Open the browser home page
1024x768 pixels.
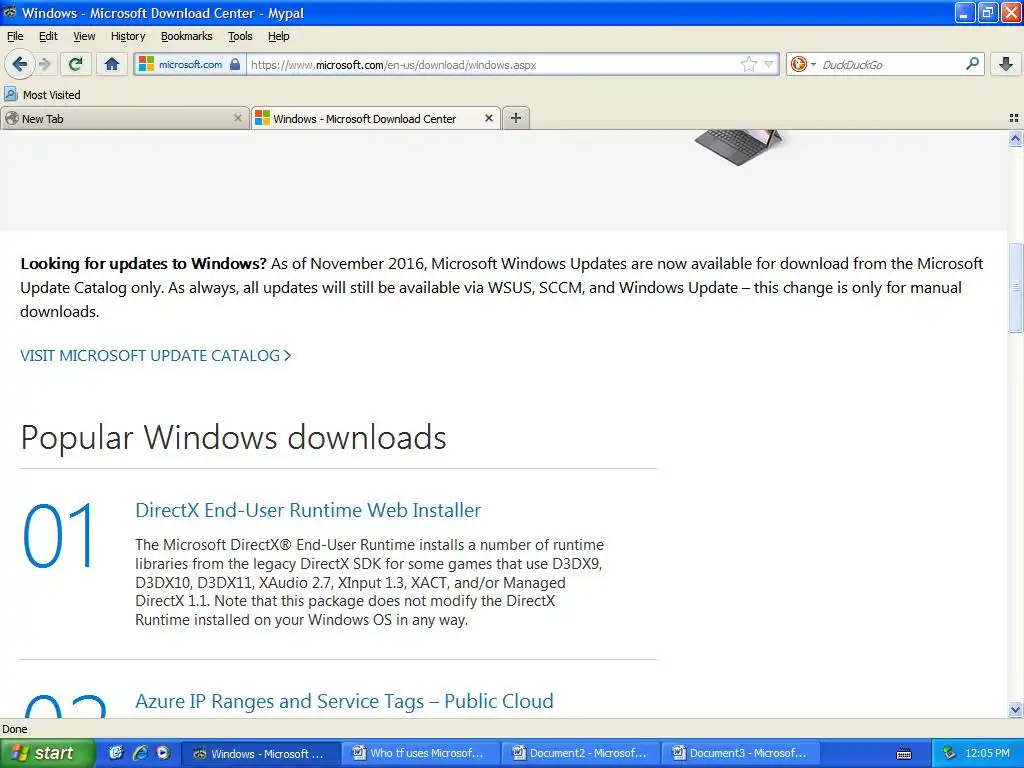tap(112, 64)
